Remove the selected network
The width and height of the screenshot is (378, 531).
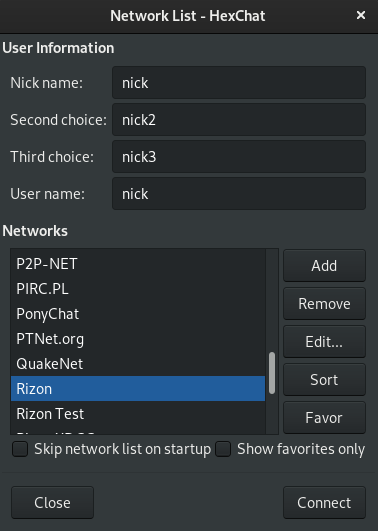[324, 303]
